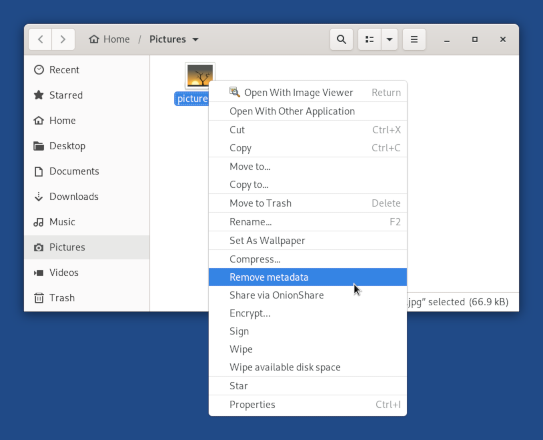
Task: Go forward with the right arrow
Action: coord(63,39)
